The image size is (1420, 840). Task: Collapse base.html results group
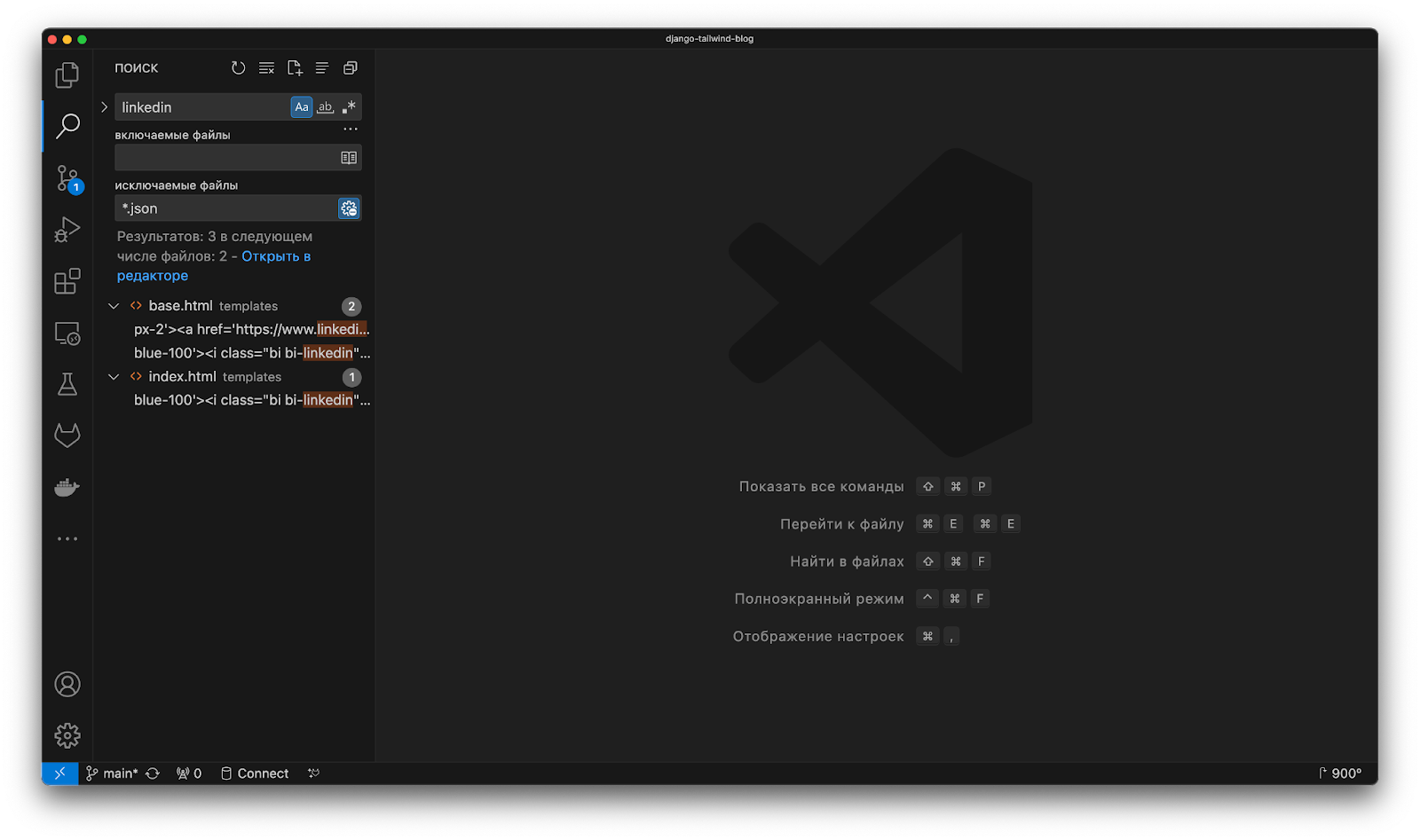tap(114, 306)
